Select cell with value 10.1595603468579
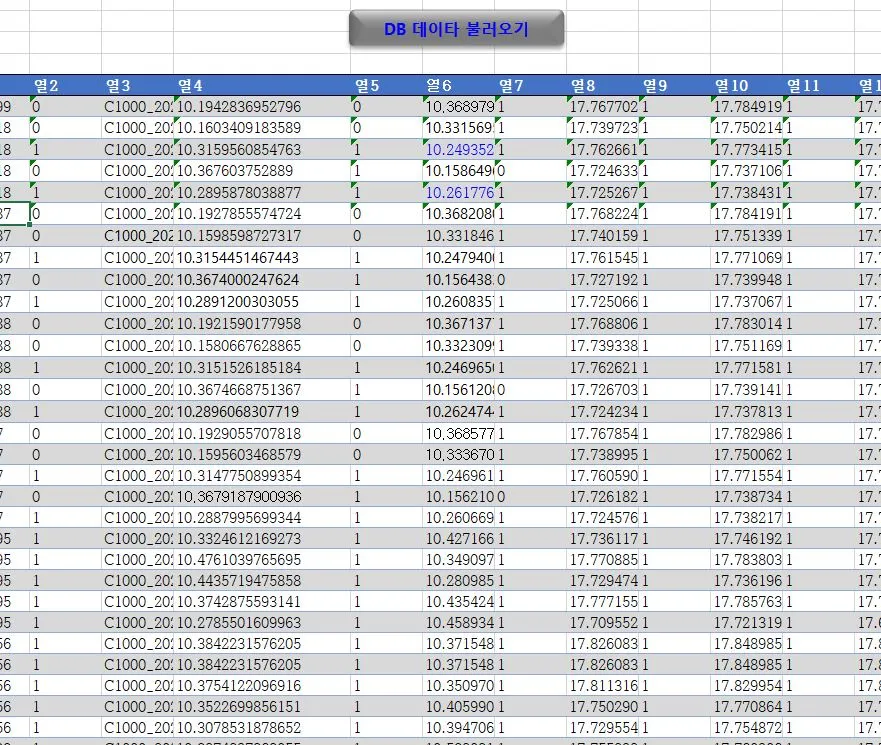881x745 pixels. tap(262, 455)
